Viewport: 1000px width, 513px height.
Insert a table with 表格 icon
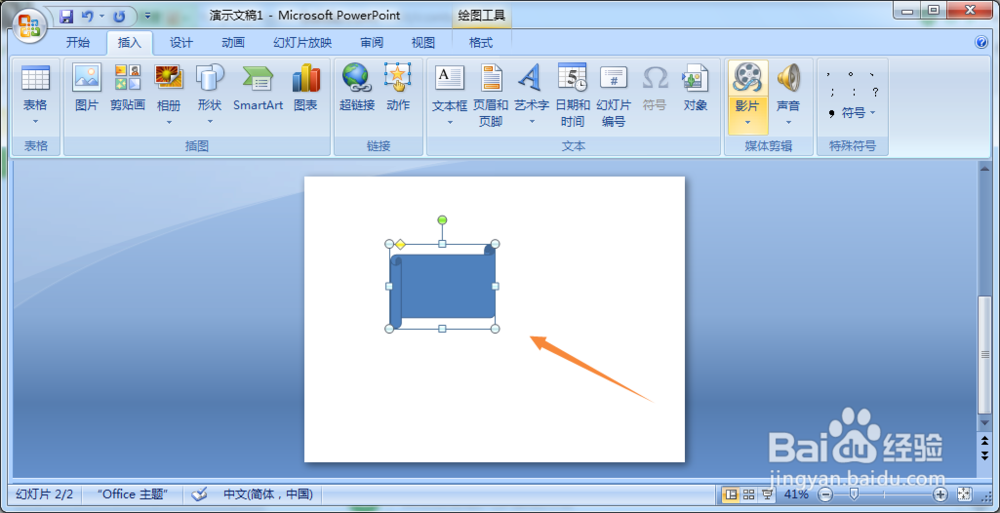pos(36,78)
